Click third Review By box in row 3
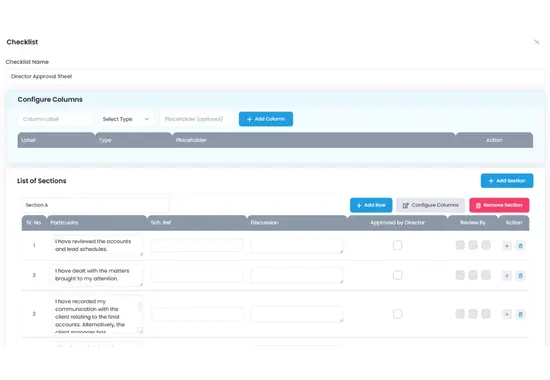 point(486,314)
